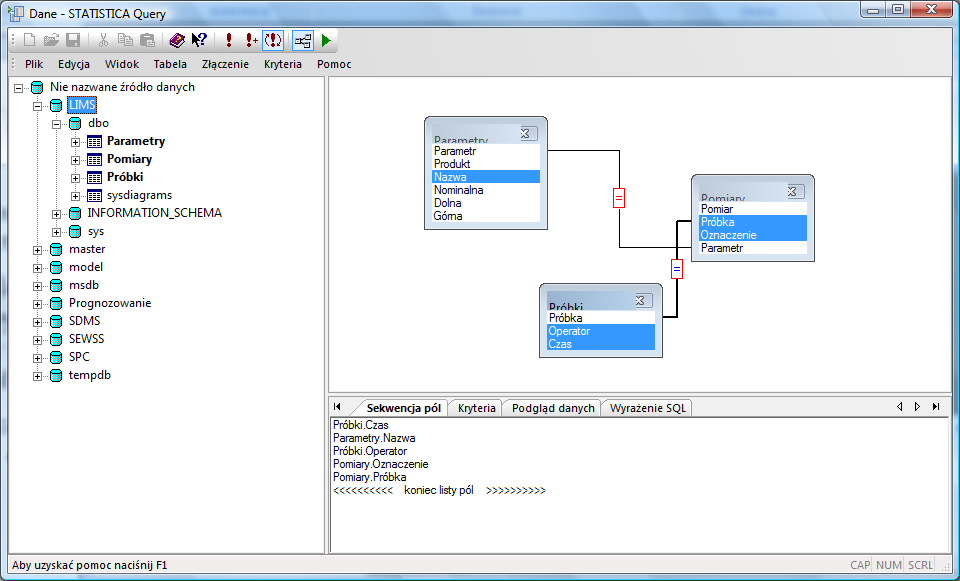Click the Cut scissors icon
The image size is (960, 581).
pyautogui.click(x=103, y=40)
